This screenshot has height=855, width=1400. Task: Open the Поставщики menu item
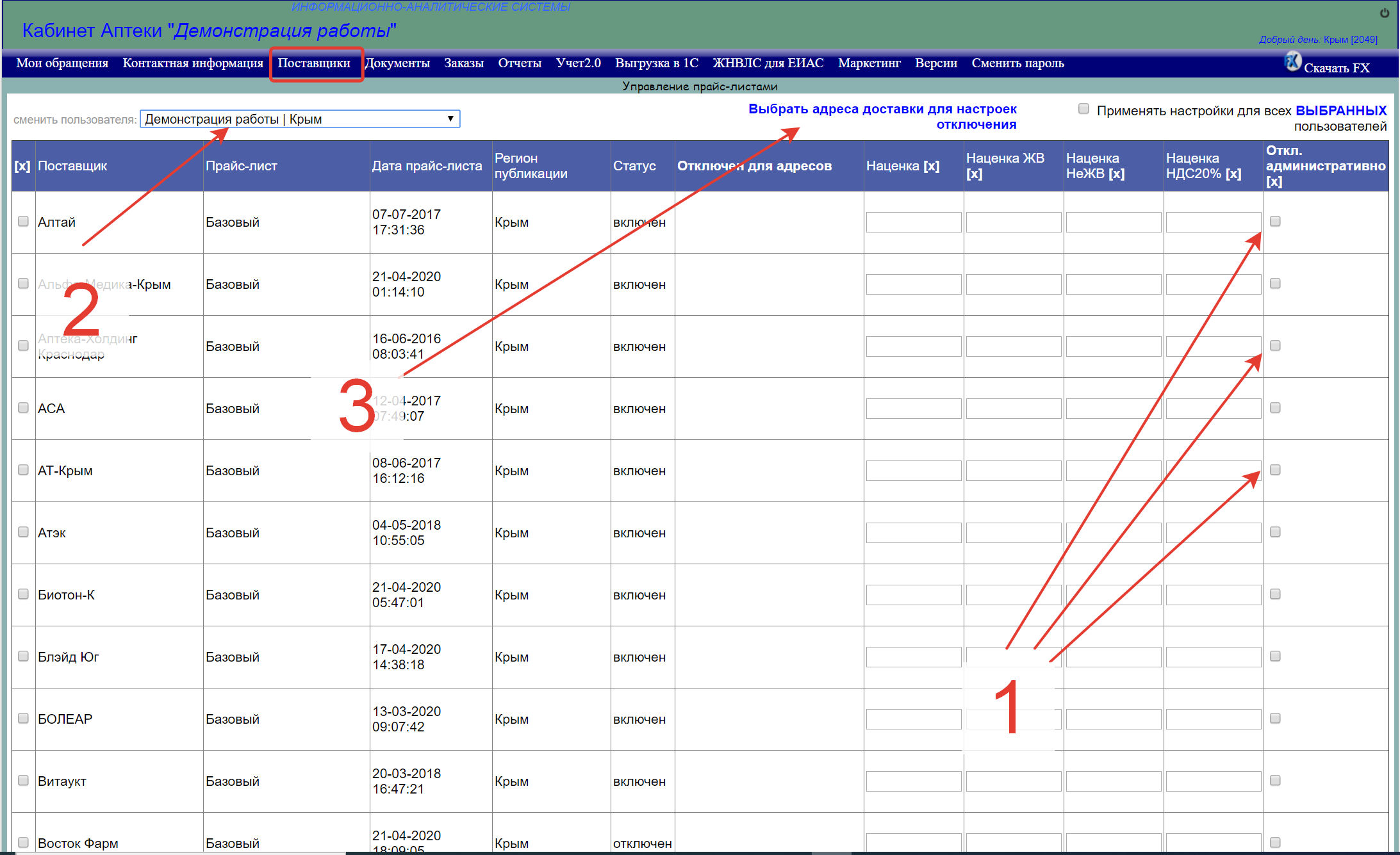pyautogui.click(x=314, y=63)
